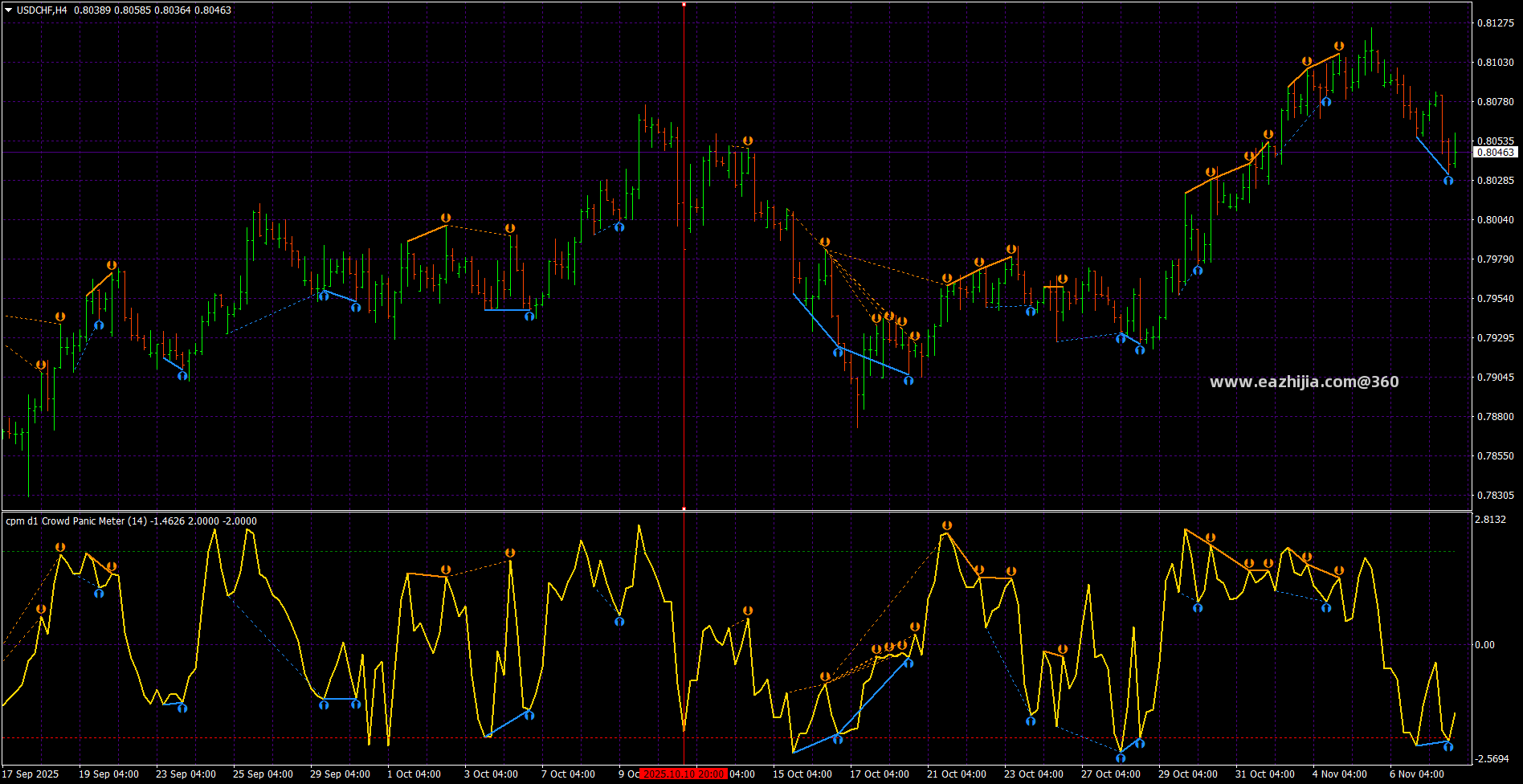This screenshot has width=1523, height=784.
Task: Click the price scale label 0.80040
Action: click(x=1496, y=220)
